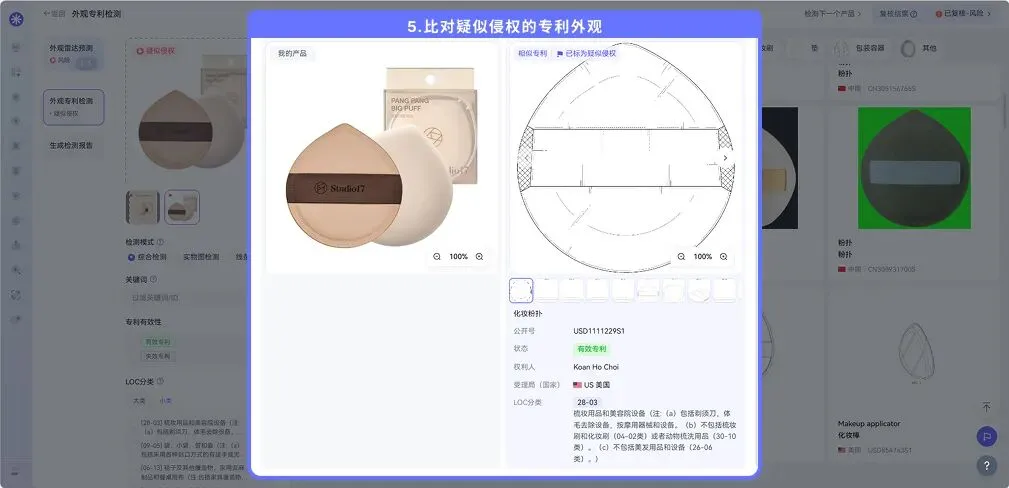Zoom in on my product image
This screenshot has width=1009, height=488.
point(479,256)
